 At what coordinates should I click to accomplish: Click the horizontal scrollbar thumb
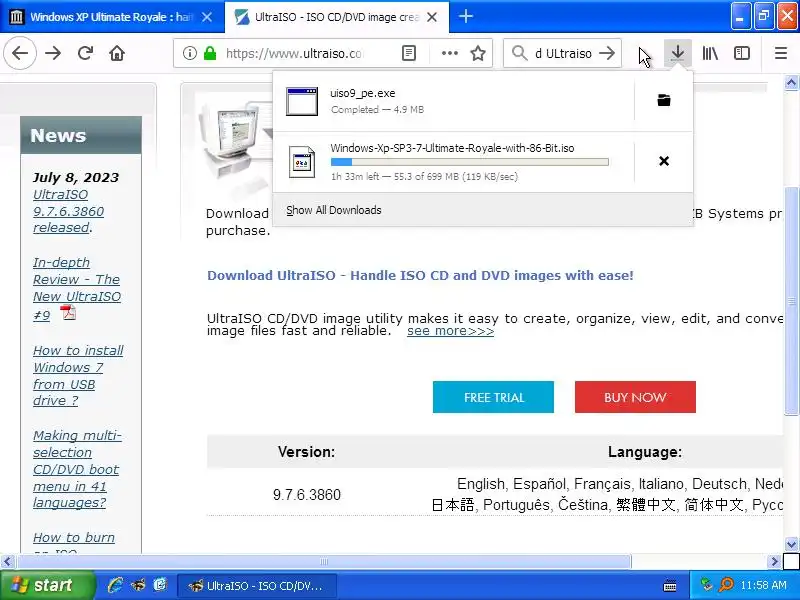point(324,562)
